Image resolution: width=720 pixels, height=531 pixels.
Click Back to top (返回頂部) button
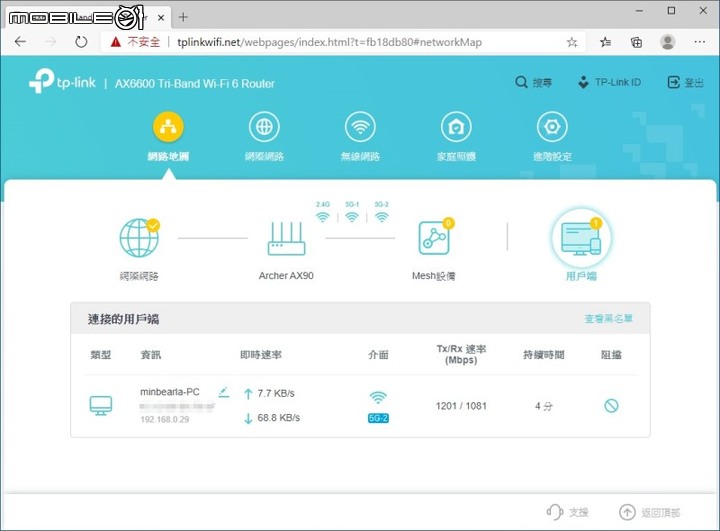[x=650, y=512]
